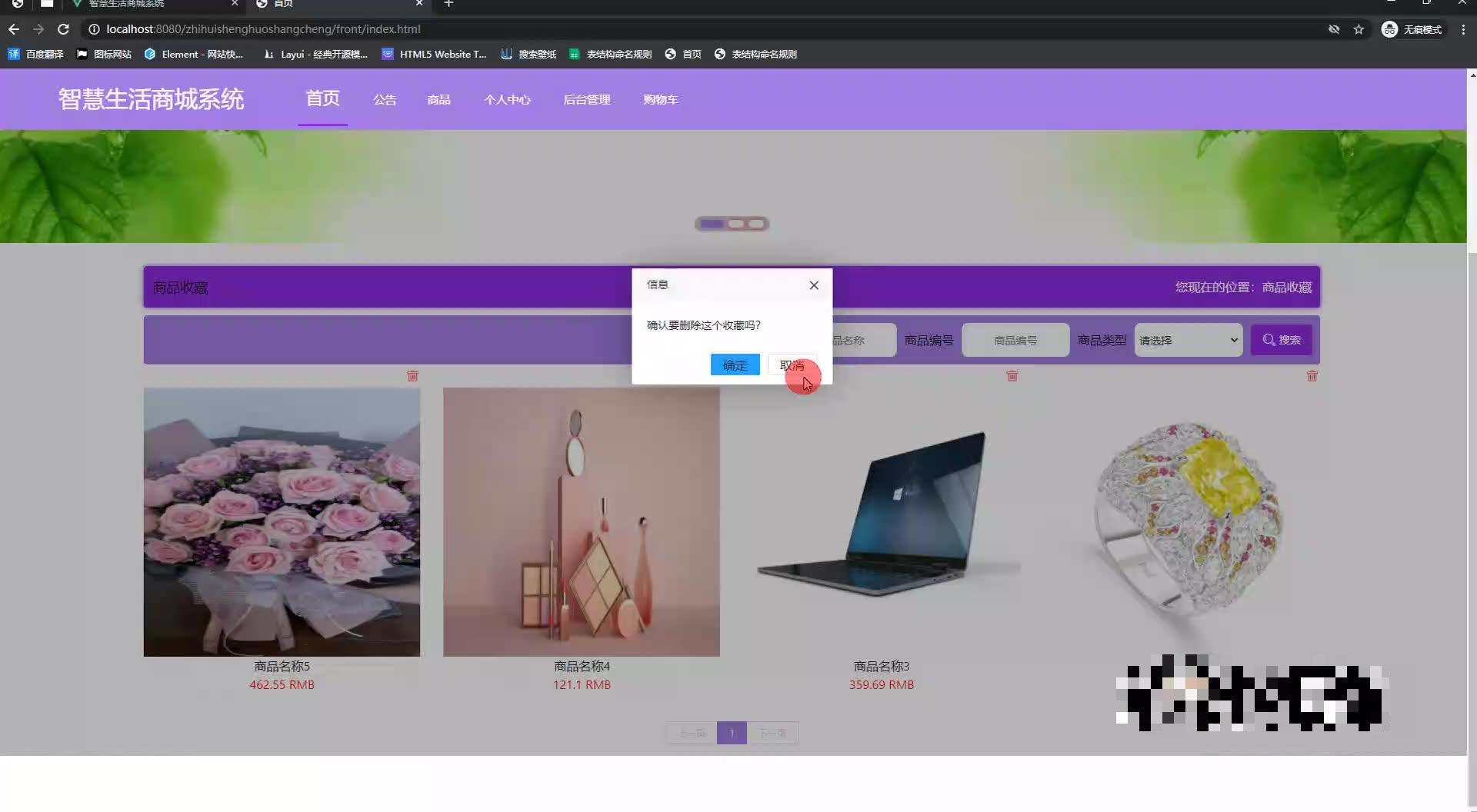Click the browser back arrow
The height and width of the screenshot is (812, 1477).
click(x=14, y=29)
